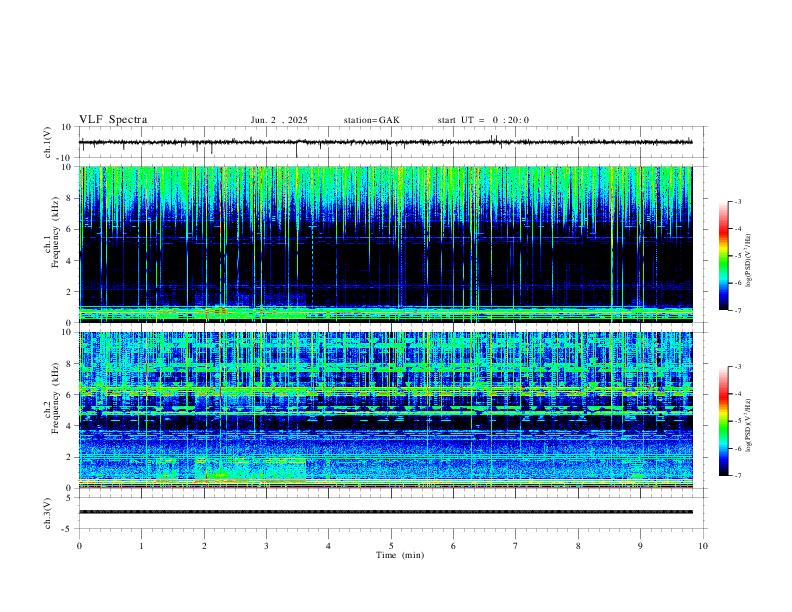792x612 pixels.
Task: Click the ch.2 log(PSD) colorbar label
Action: (749, 425)
